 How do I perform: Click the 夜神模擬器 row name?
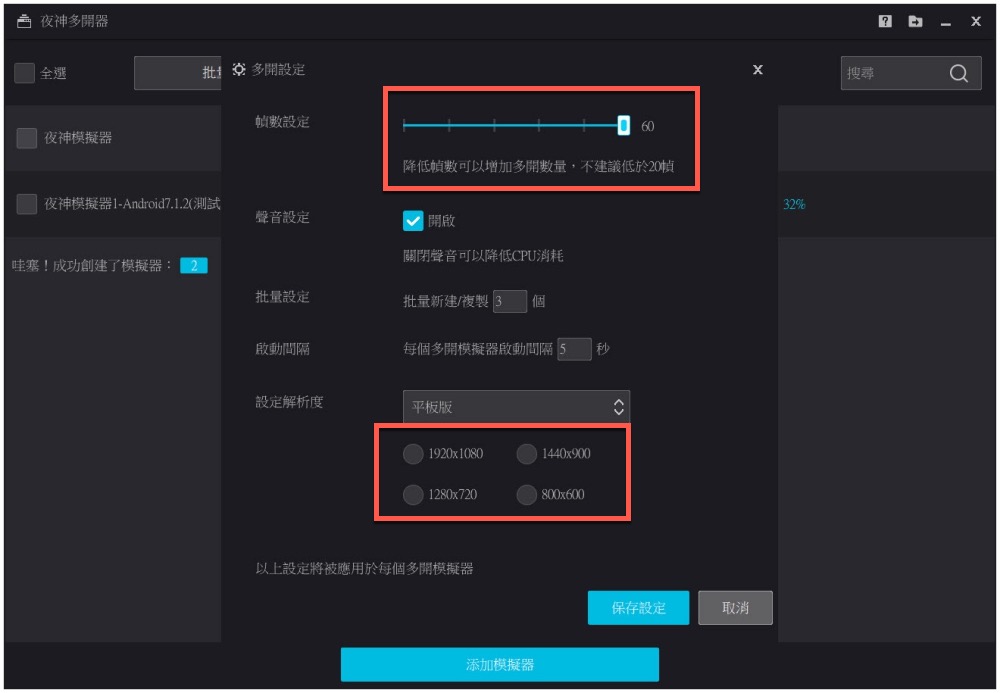coord(78,138)
